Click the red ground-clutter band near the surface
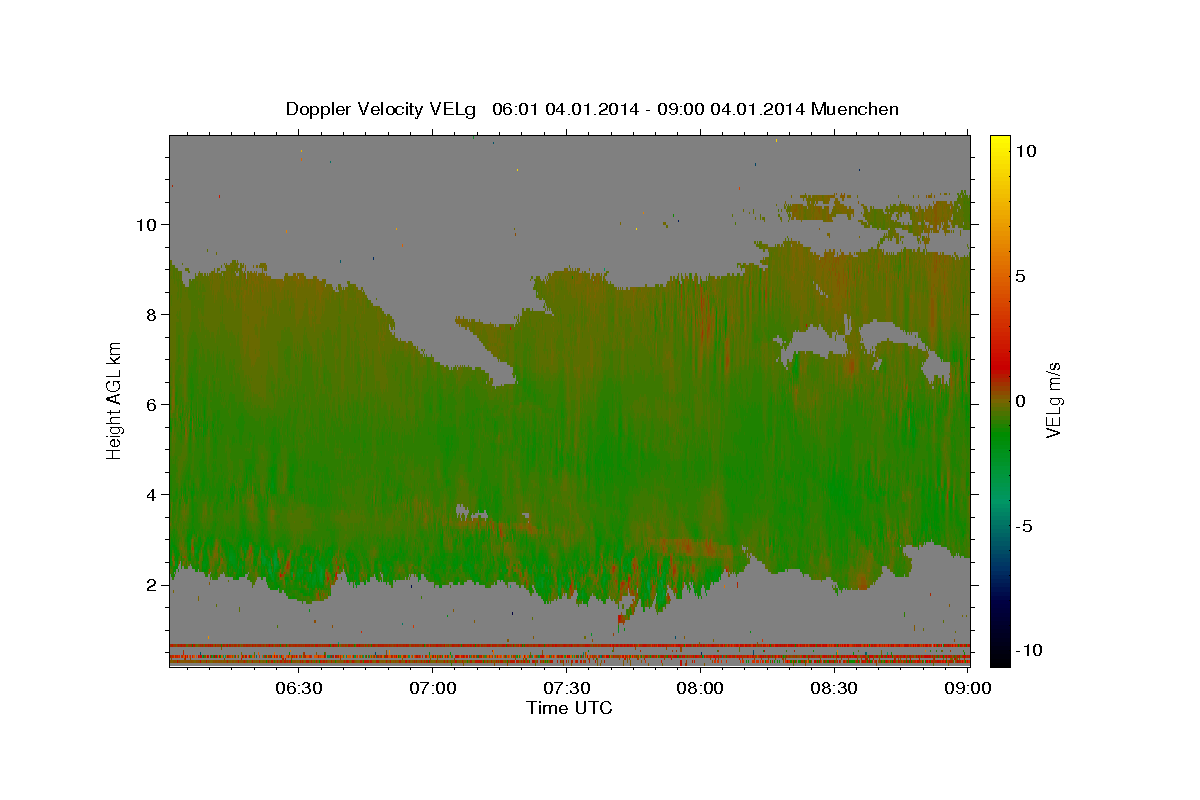Image resolution: width=1200 pixels, height=800 pixels. [x=569, y=646]
